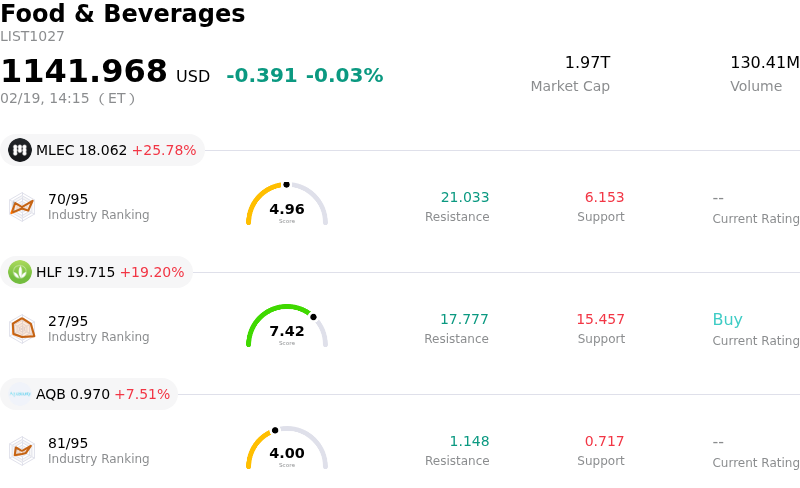The height and width of the screenshot is (488, 800).
Task: Open the MLEC 18.062 stock chip
Action: [x=103, y=150]
